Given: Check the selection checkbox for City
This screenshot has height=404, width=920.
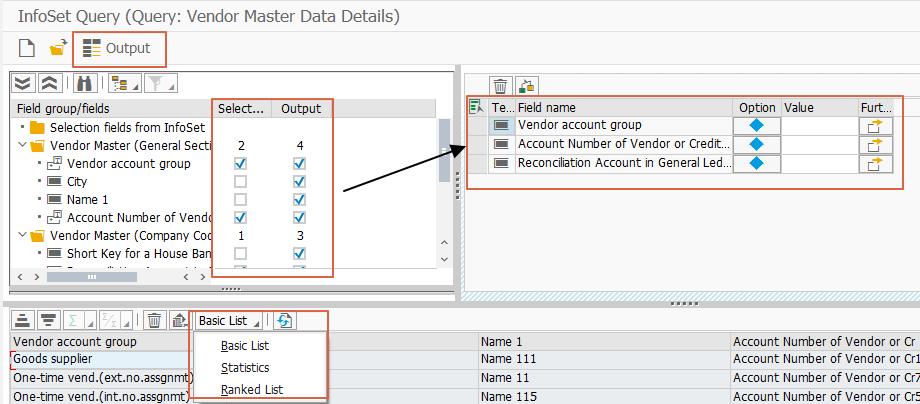Looking at the screenshot, I should click(x=240, y=181).
